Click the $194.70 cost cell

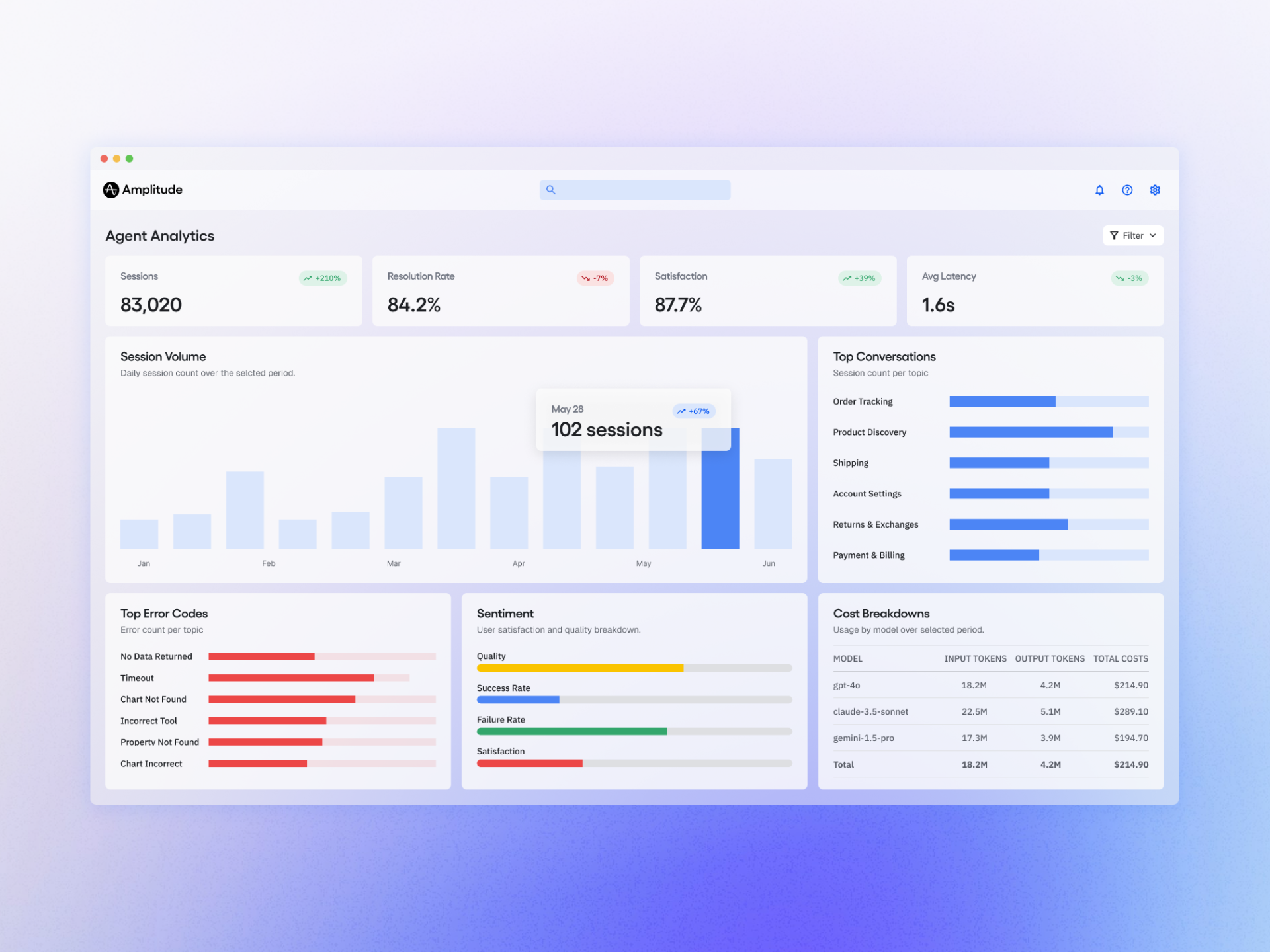pyautogui.click(x=1131, y=738)
